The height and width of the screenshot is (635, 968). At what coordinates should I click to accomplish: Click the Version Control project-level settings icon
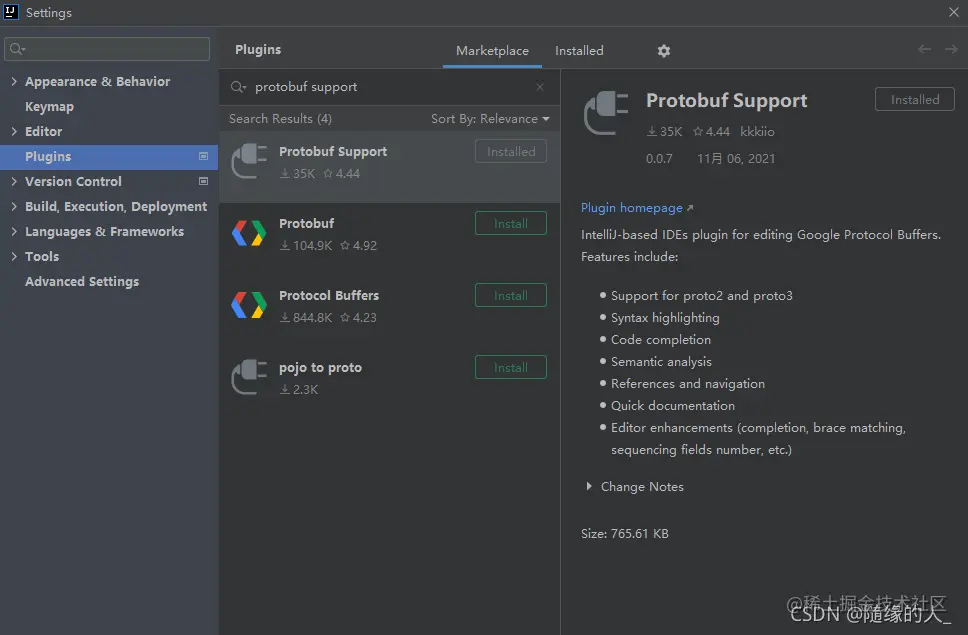[x=203, y=181]
